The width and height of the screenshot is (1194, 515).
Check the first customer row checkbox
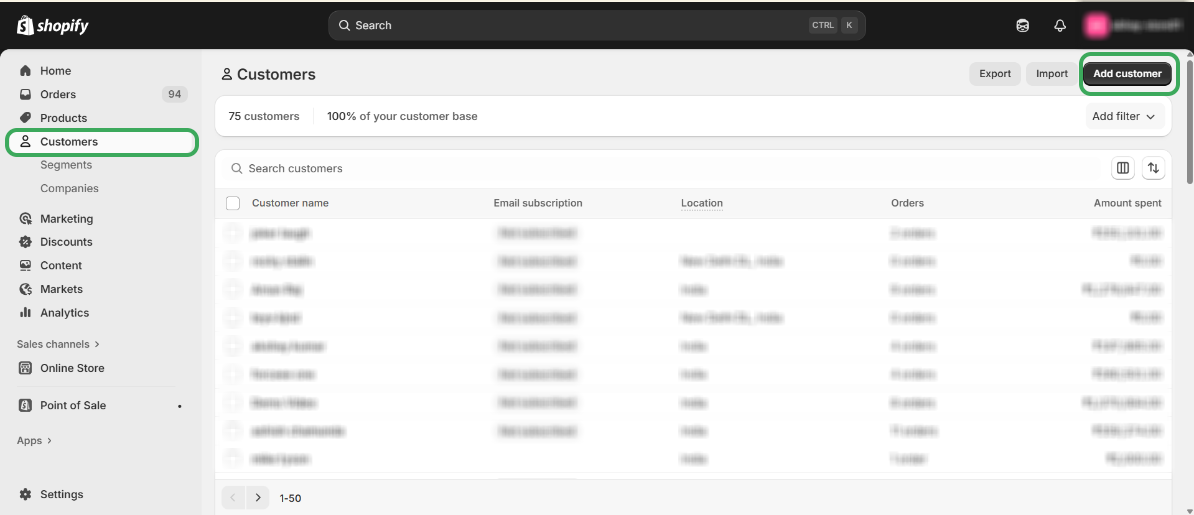pyautogui.click(x=233, y=233)
